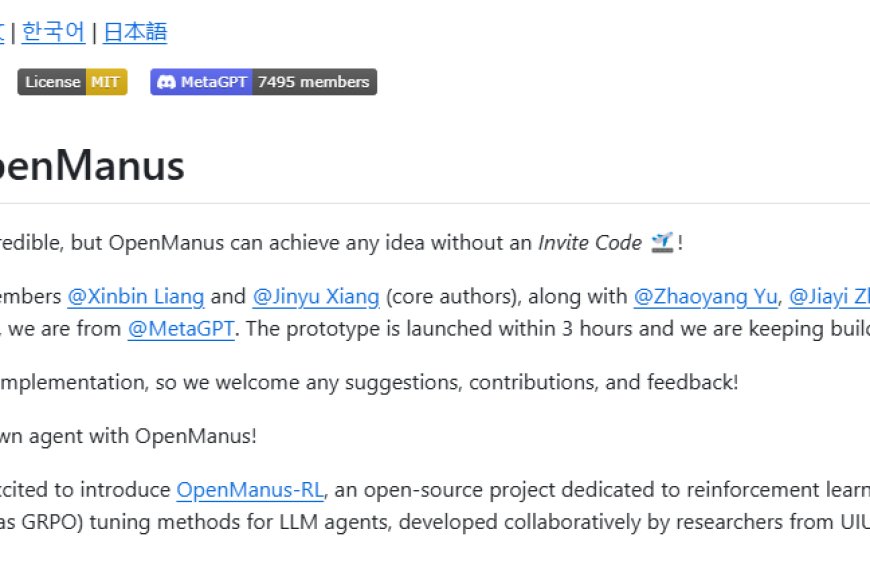Click the 7495 members count
The height and width of the screenshot is (580, 870).
(x=314, y=82)
